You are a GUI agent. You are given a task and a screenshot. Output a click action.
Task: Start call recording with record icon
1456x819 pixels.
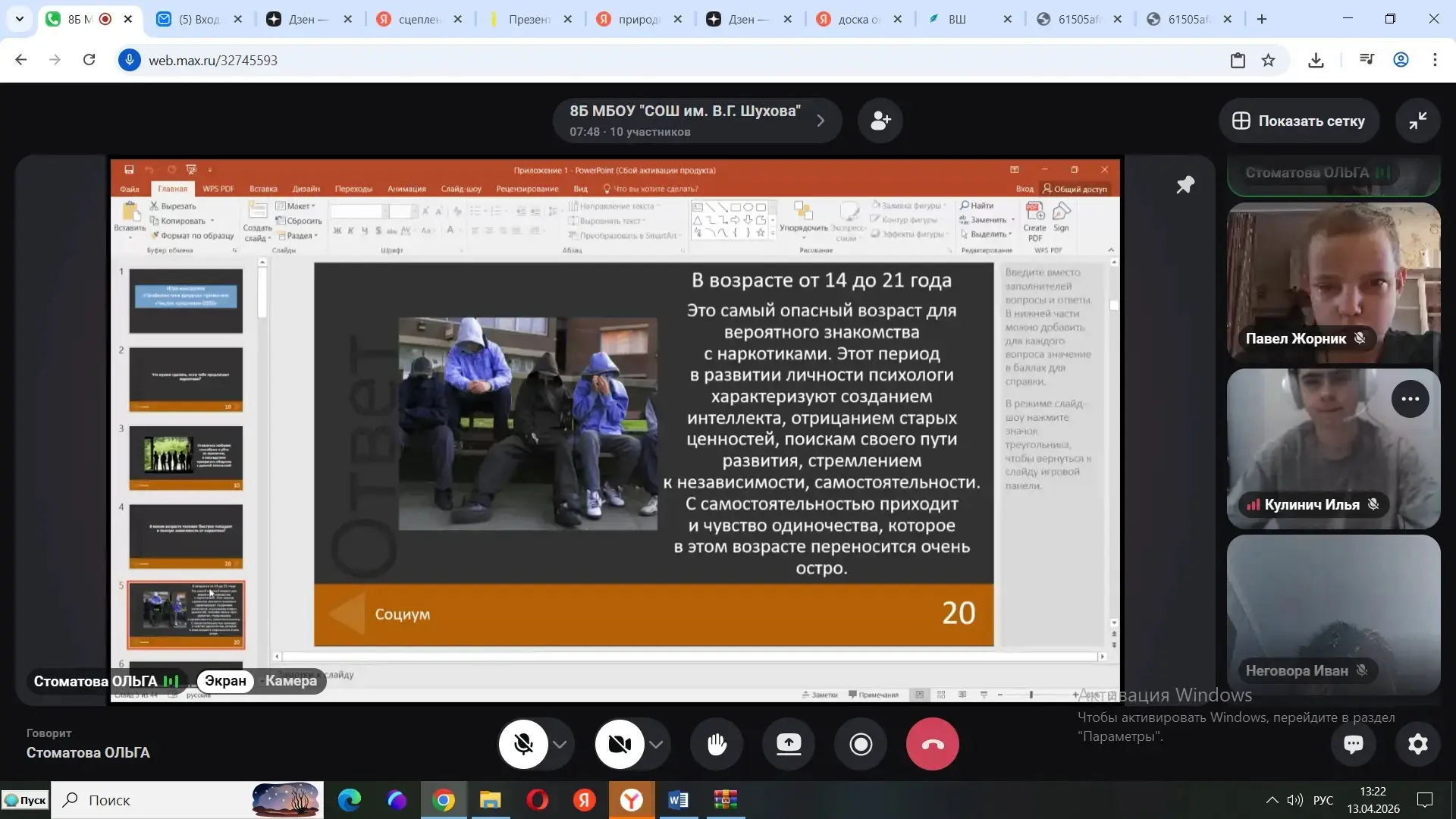(x=861, y=744)
